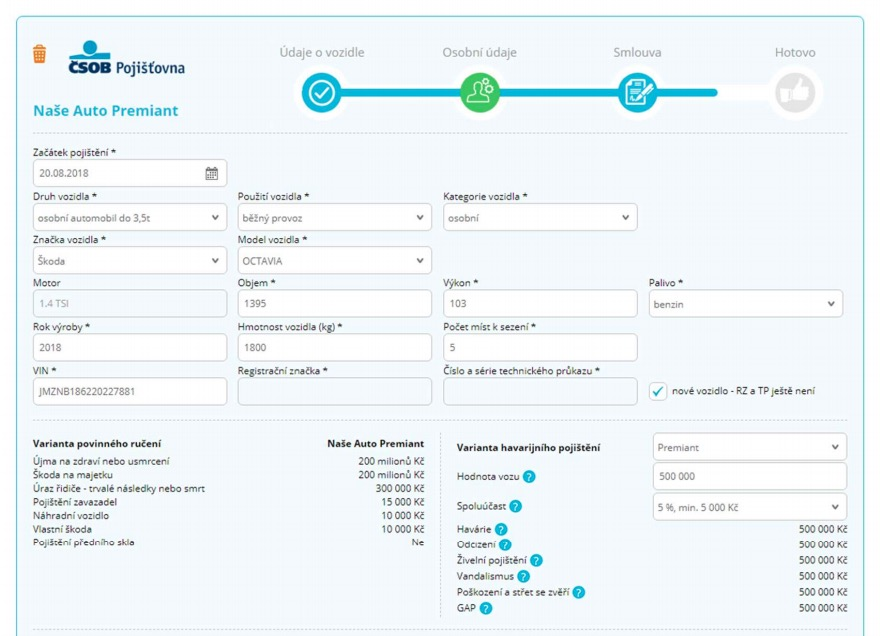Click the Objem field with 1395
The height and width of the screenshot is (636, 880).
coord(334,304)
